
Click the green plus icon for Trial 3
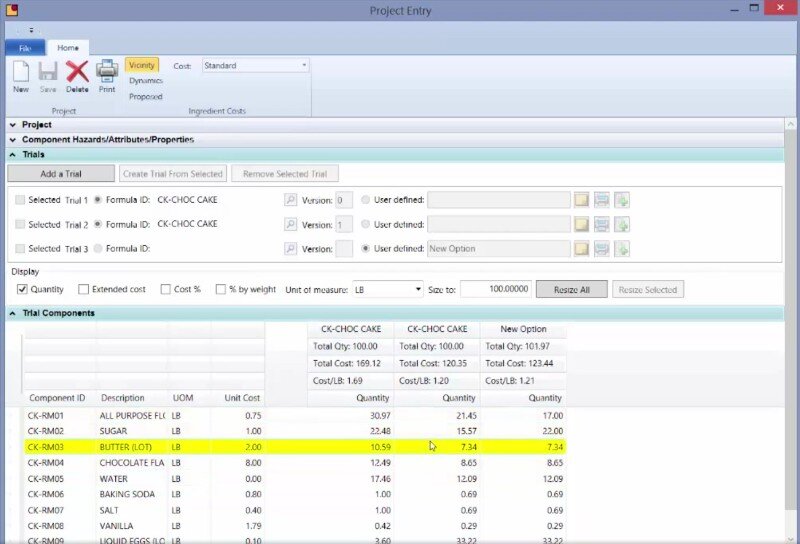(x=621, y=248)
